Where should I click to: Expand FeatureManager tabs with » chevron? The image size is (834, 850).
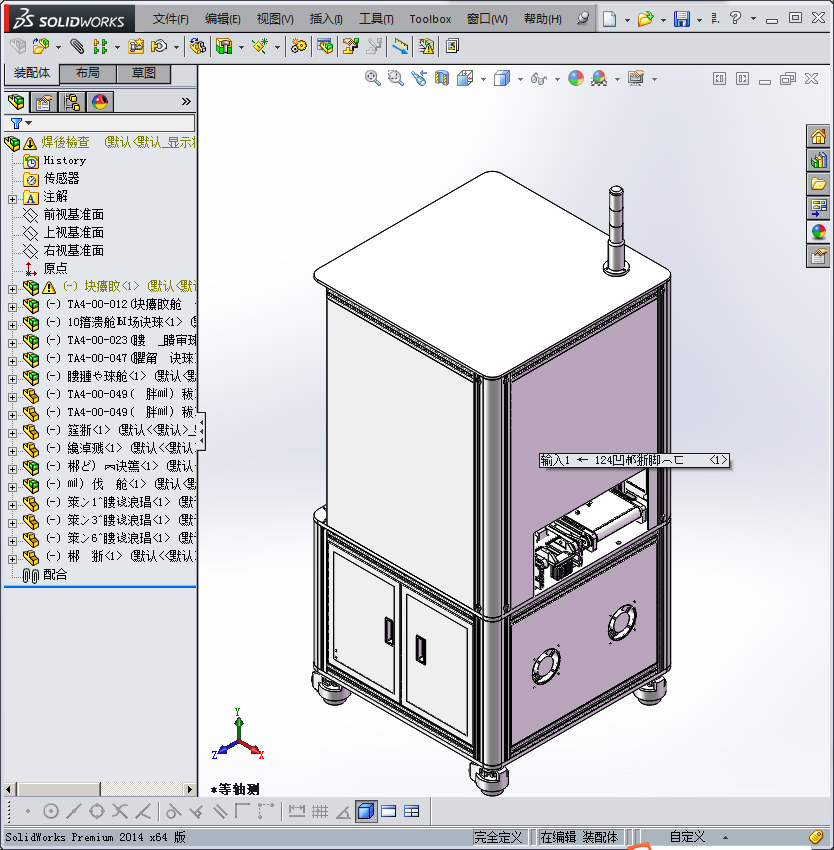point(186,102)
